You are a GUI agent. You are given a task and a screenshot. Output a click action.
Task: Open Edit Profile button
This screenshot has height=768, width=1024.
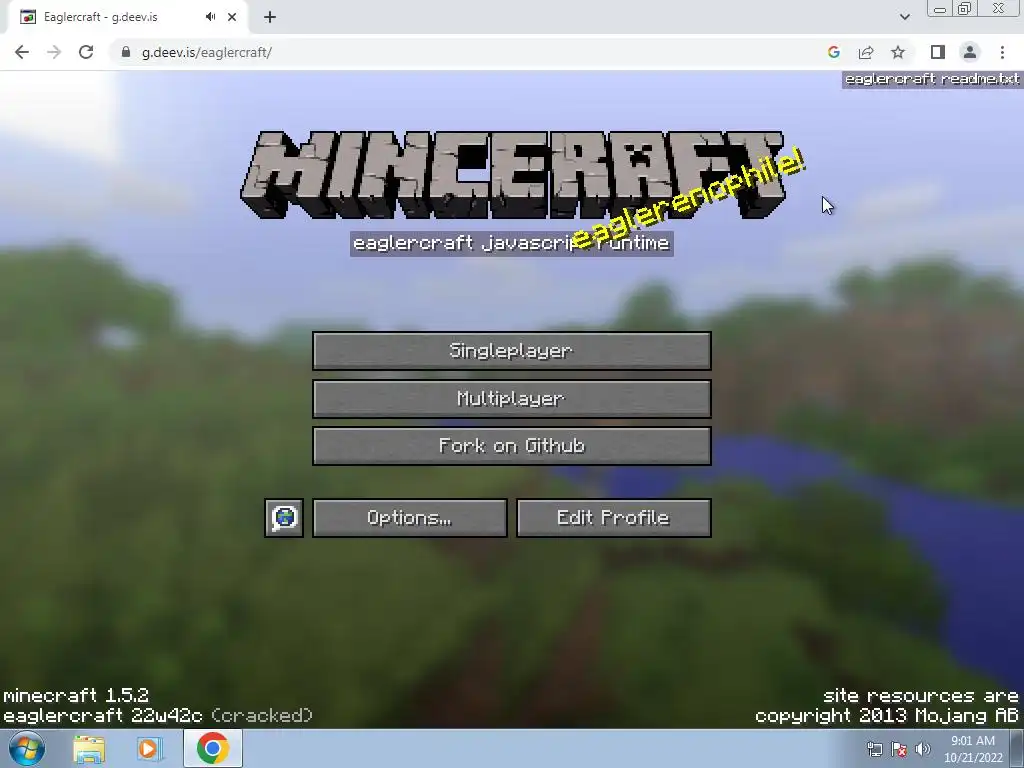[x=614, y=518]
